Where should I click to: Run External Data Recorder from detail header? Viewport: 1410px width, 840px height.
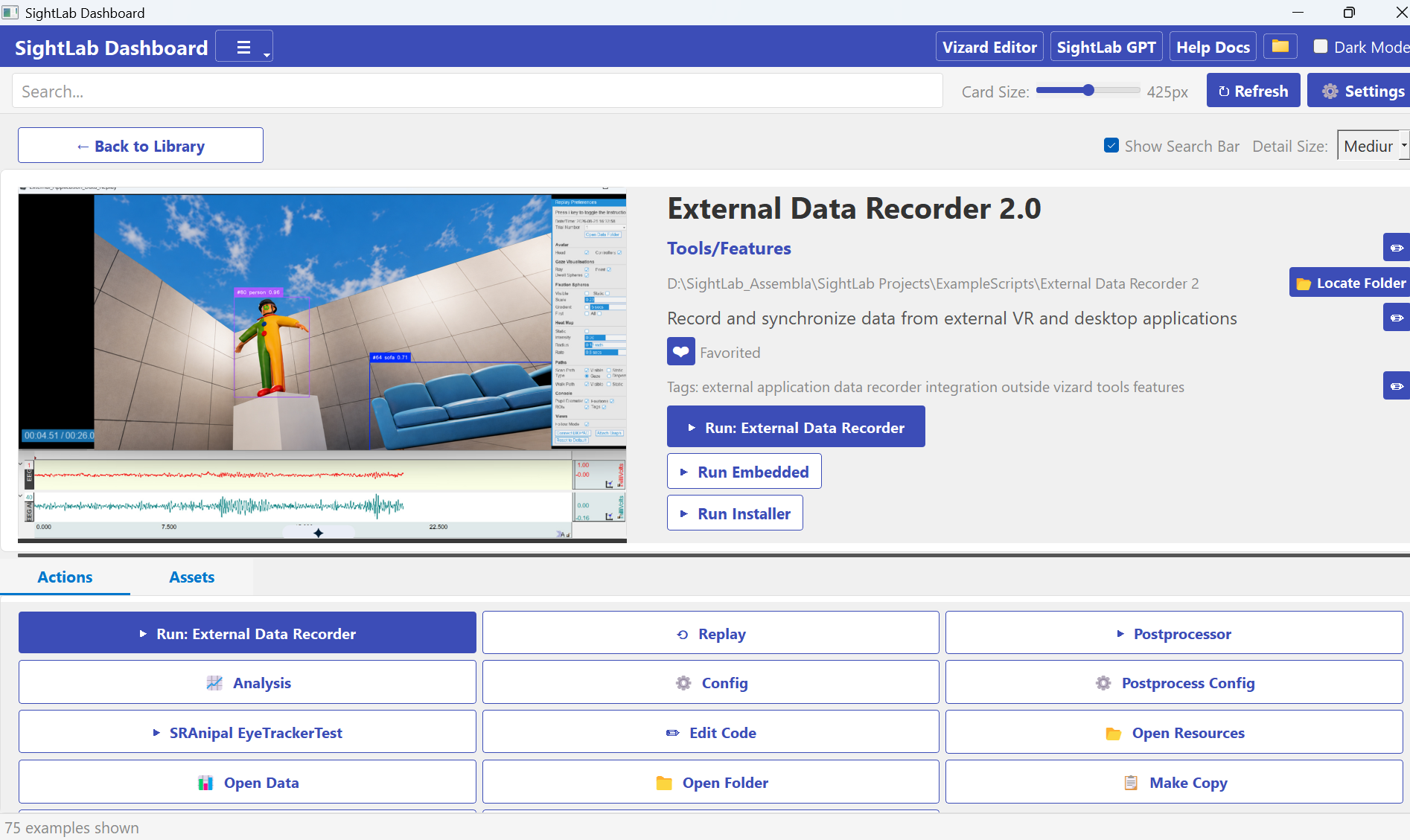click(796, 426)
